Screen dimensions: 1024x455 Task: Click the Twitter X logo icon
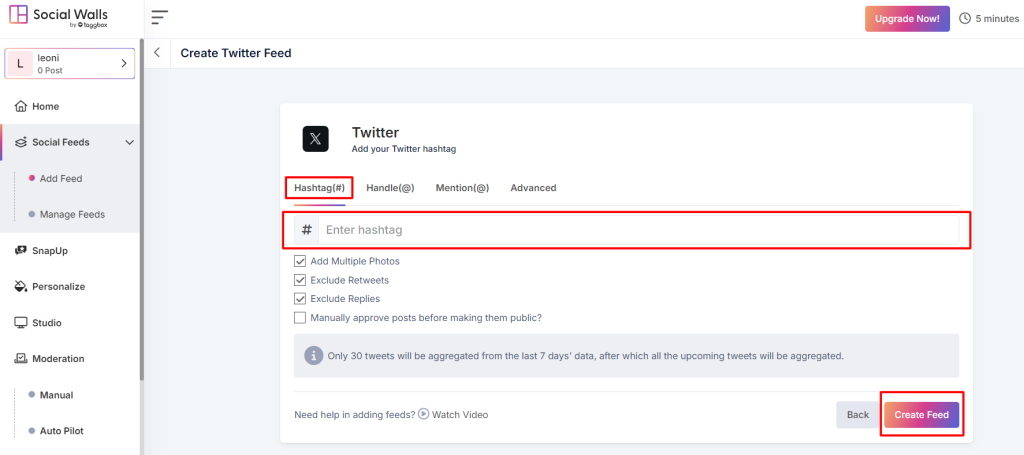pyautogui.click(x=316, y=139)
